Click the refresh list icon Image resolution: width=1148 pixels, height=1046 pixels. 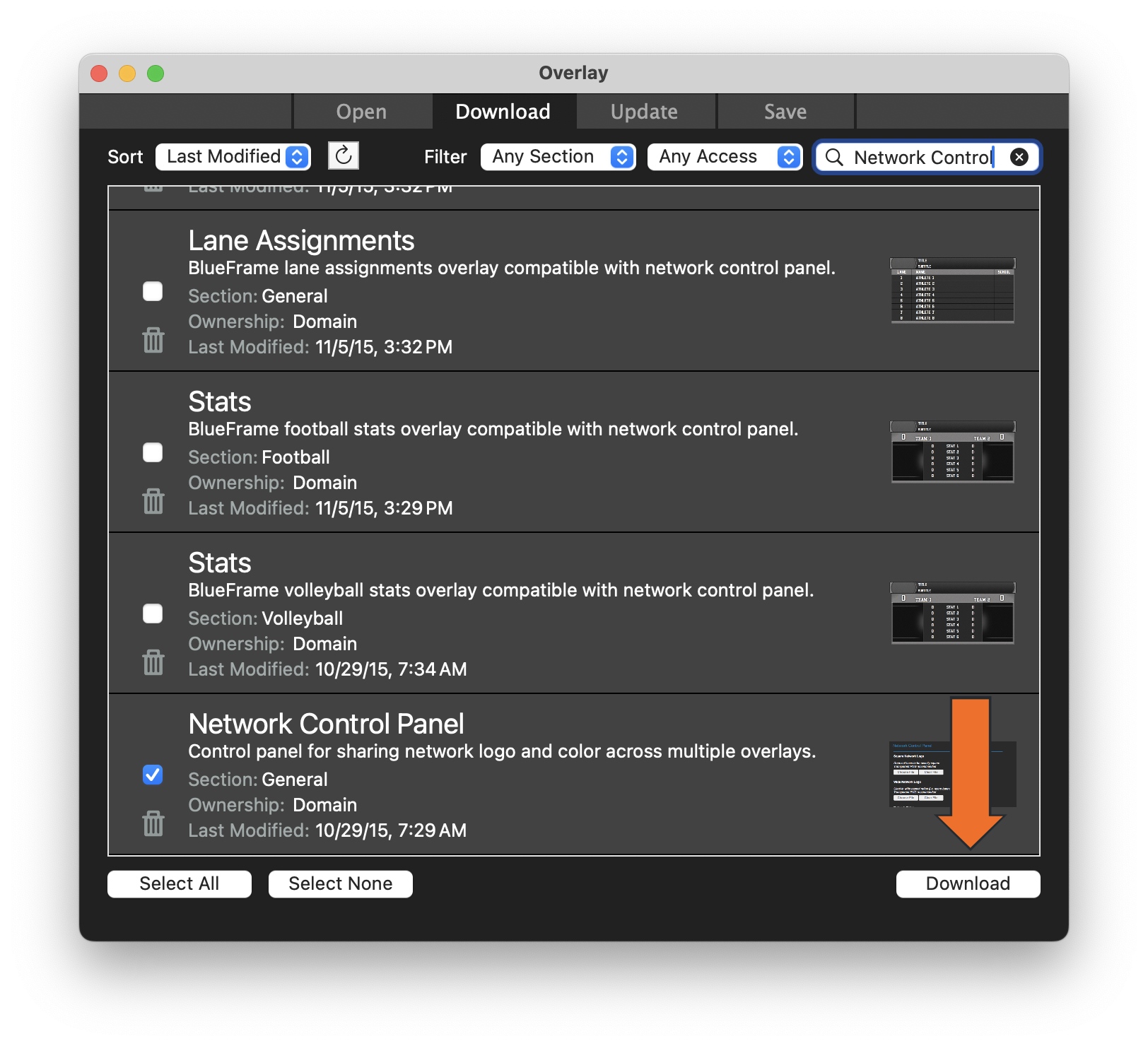tap(344, 155)
